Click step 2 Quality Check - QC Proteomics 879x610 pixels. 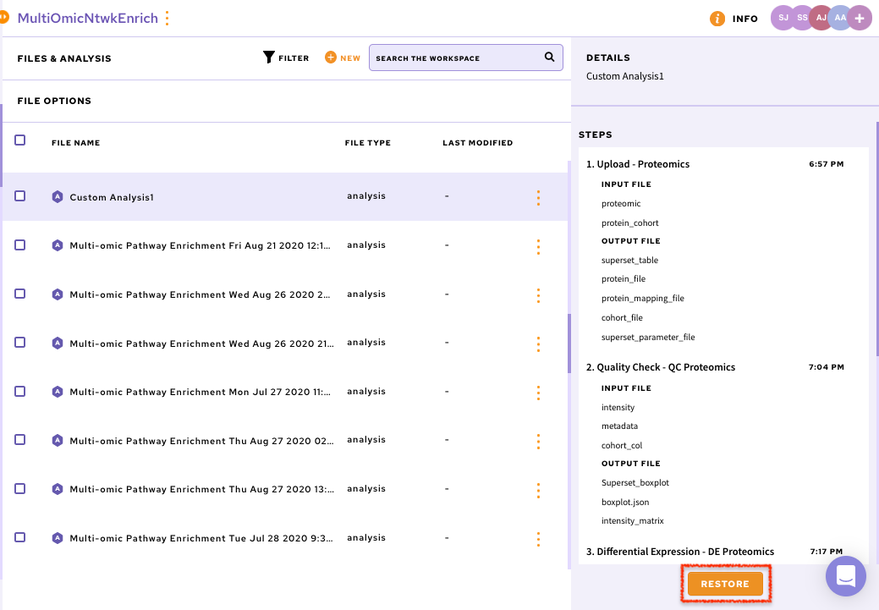coord(660,367)
